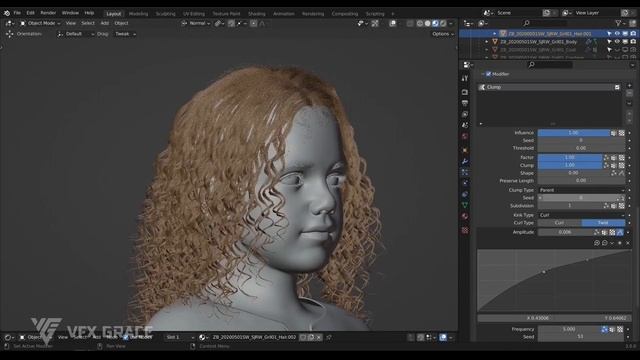Image resolution: width=640 pixels, height=360 pixels.
Task: Expand the Gr001_Body outliner row
Action: [x=487, y=42]
